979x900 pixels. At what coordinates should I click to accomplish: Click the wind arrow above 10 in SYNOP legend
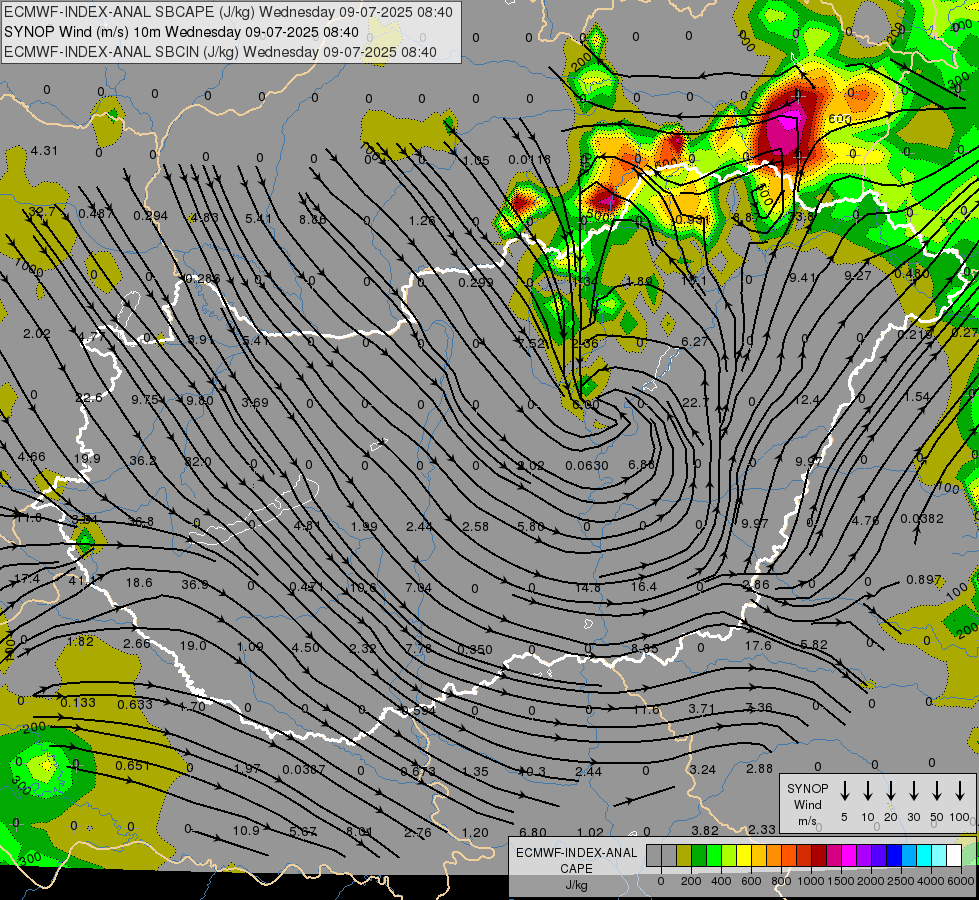[868, 791]
